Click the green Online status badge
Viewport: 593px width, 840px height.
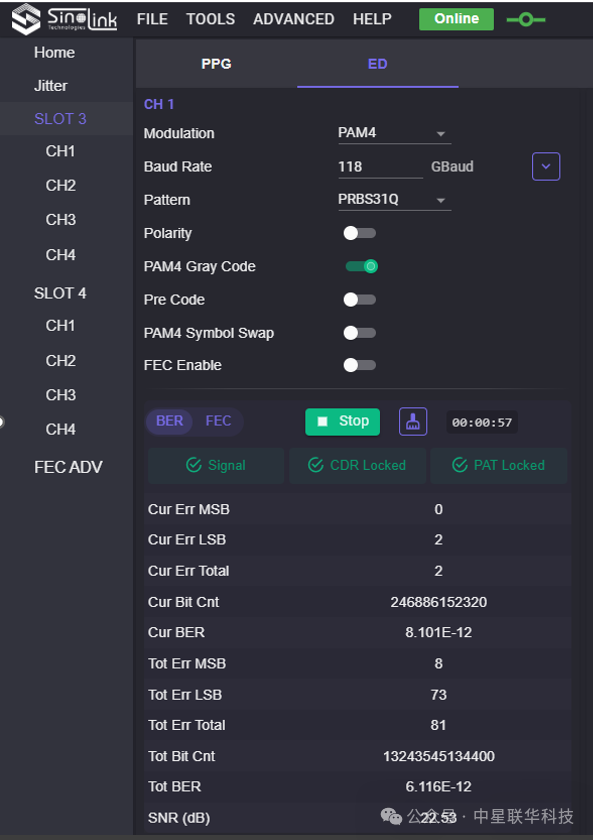click(x=456, y=19)
